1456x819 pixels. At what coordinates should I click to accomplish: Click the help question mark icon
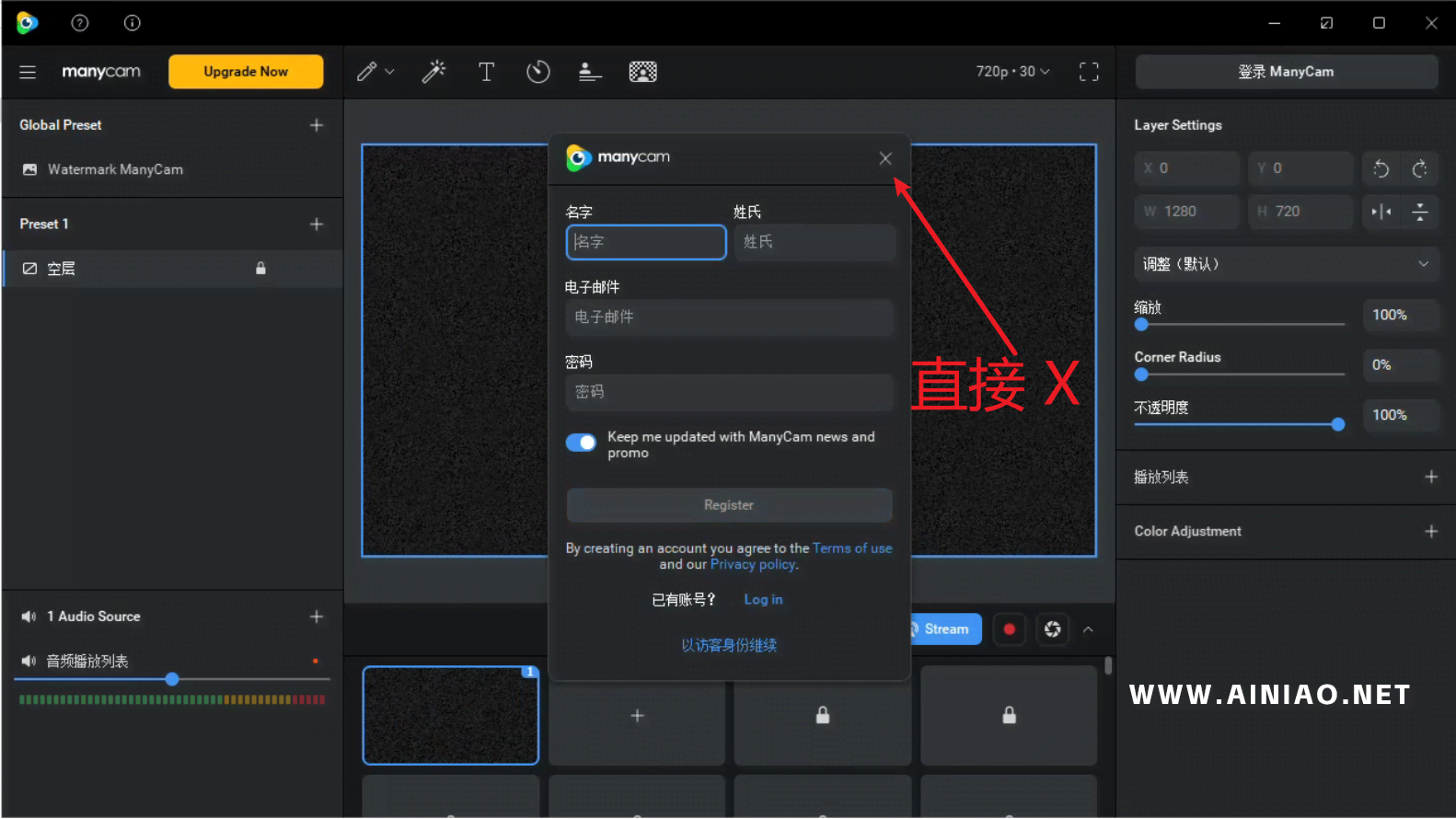[80, 23]
